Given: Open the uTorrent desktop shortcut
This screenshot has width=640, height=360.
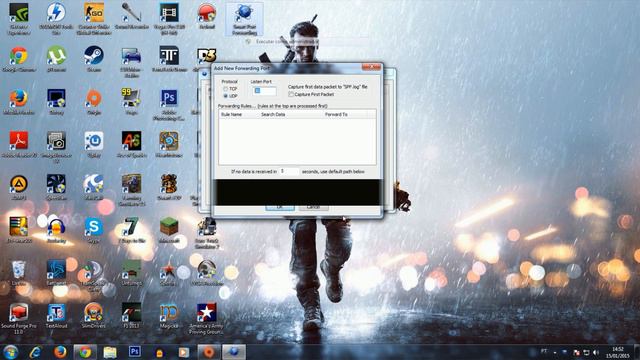Looking at the screenshot, I should [56, 59].
